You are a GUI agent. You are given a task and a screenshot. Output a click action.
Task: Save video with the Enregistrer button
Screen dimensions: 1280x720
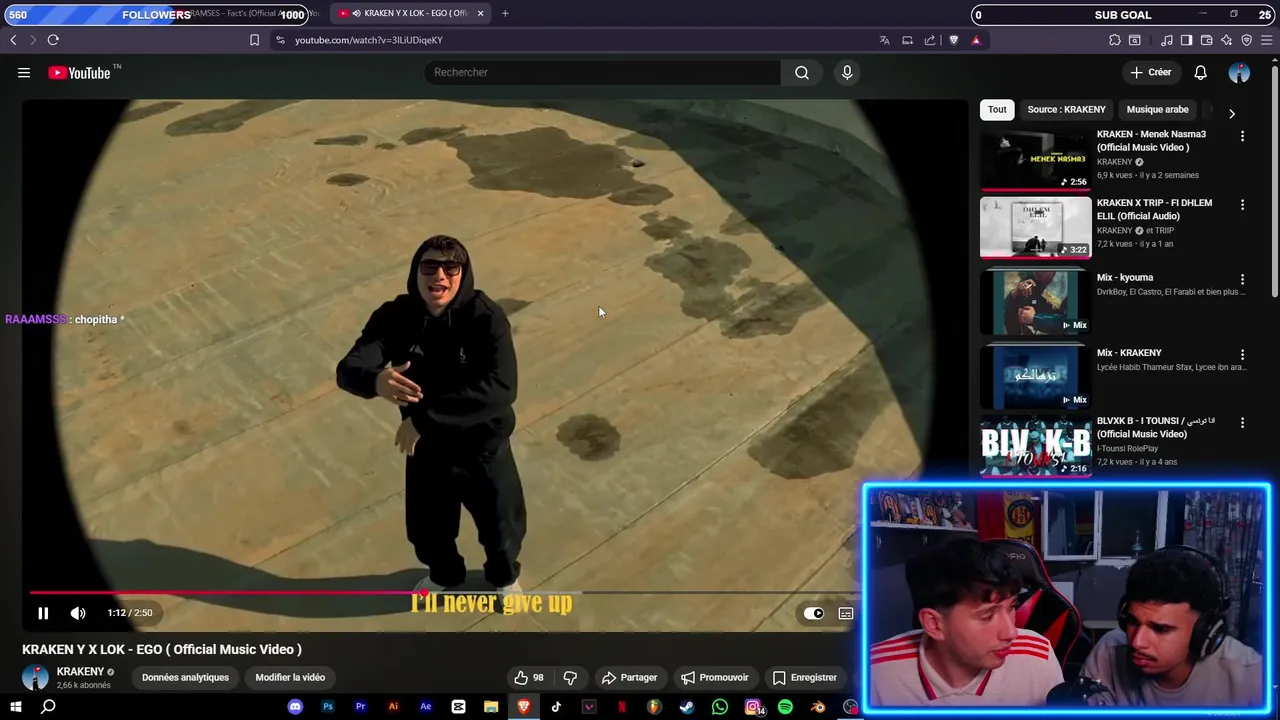coord(805,677)
